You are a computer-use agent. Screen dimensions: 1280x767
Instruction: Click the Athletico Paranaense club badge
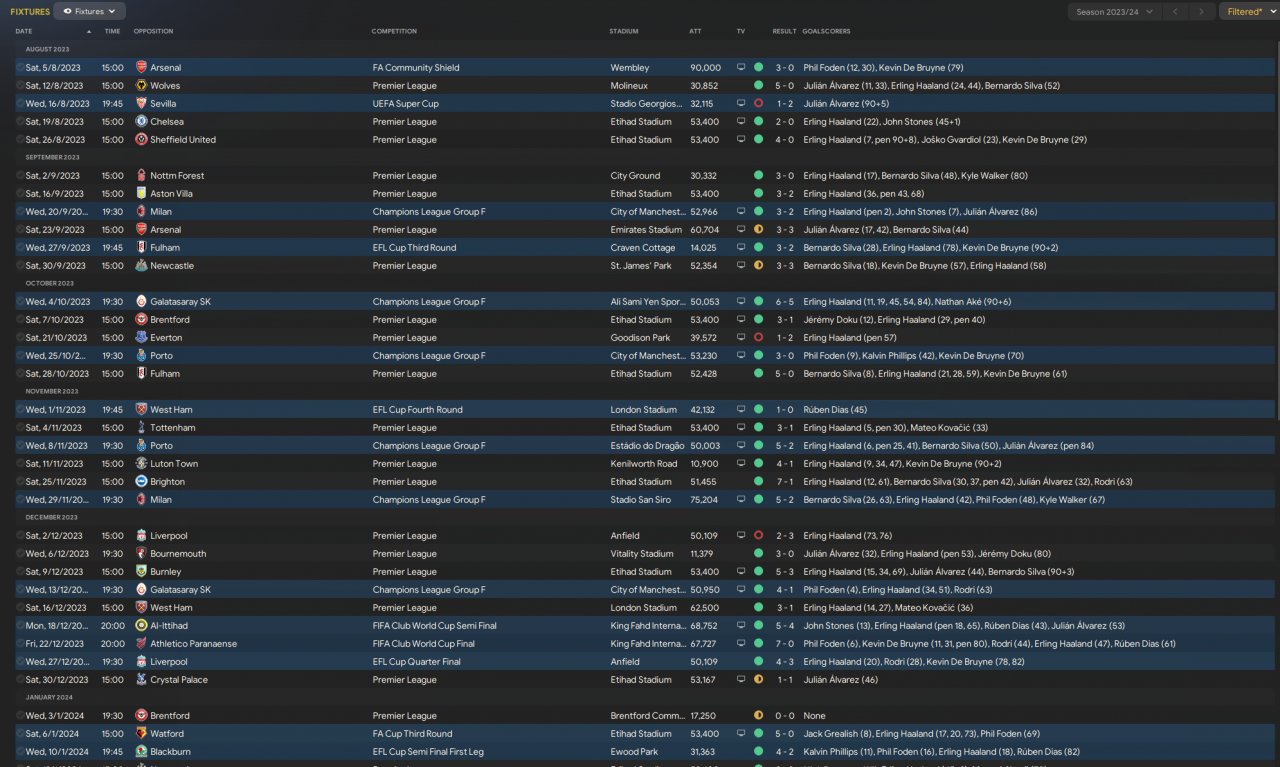click(x=141, y=644)
